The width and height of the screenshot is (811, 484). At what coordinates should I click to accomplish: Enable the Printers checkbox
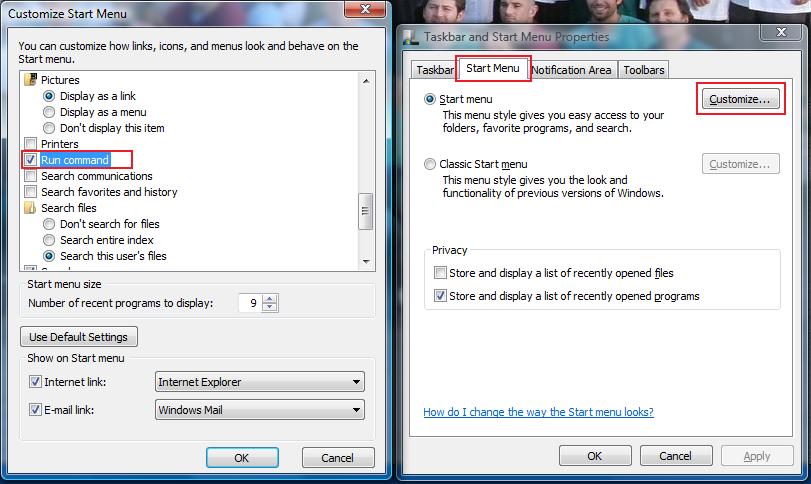pos(31,144)
